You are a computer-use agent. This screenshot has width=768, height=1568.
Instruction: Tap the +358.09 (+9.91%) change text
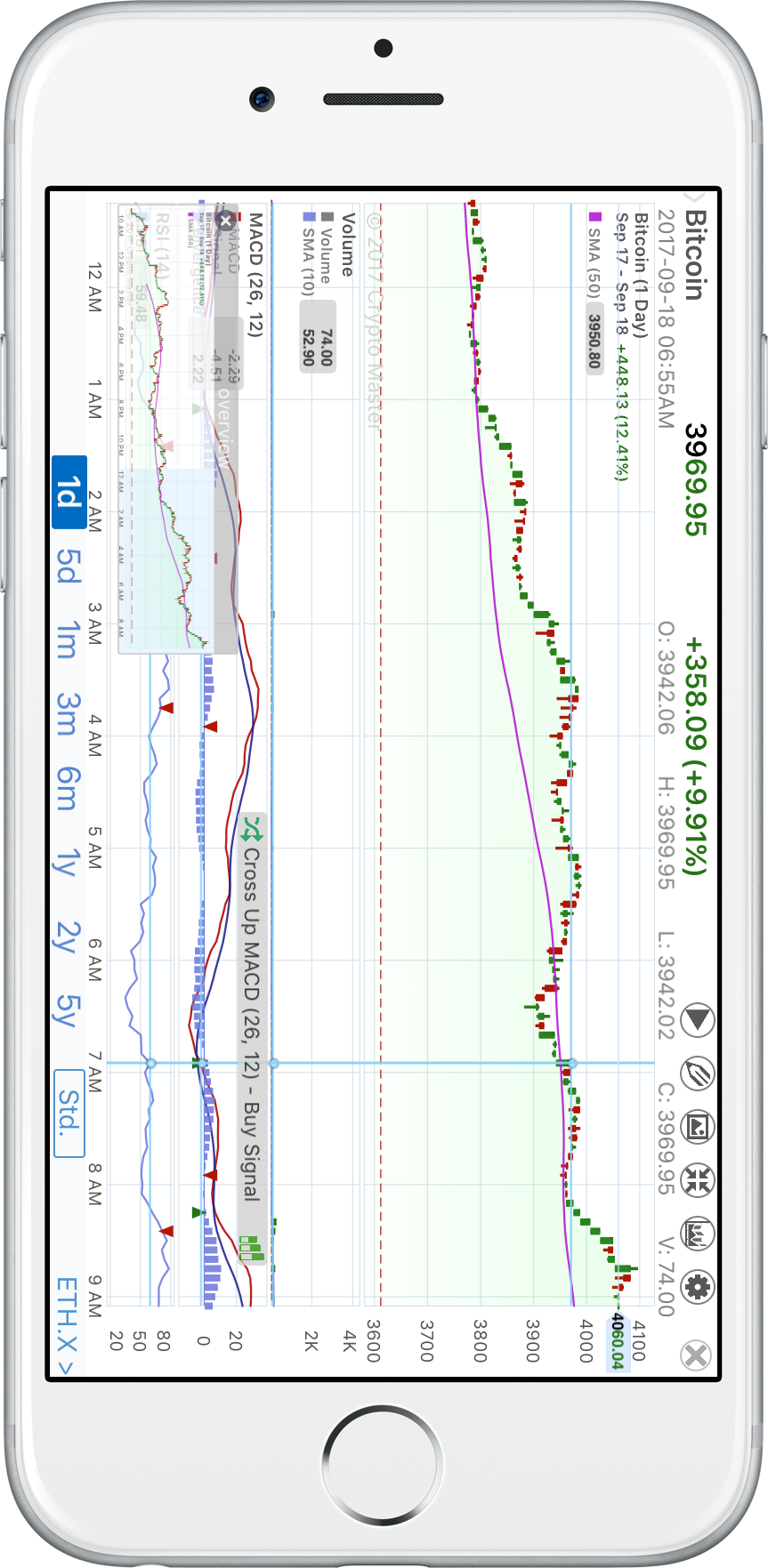pyautogui.click(x=695, y=756)
